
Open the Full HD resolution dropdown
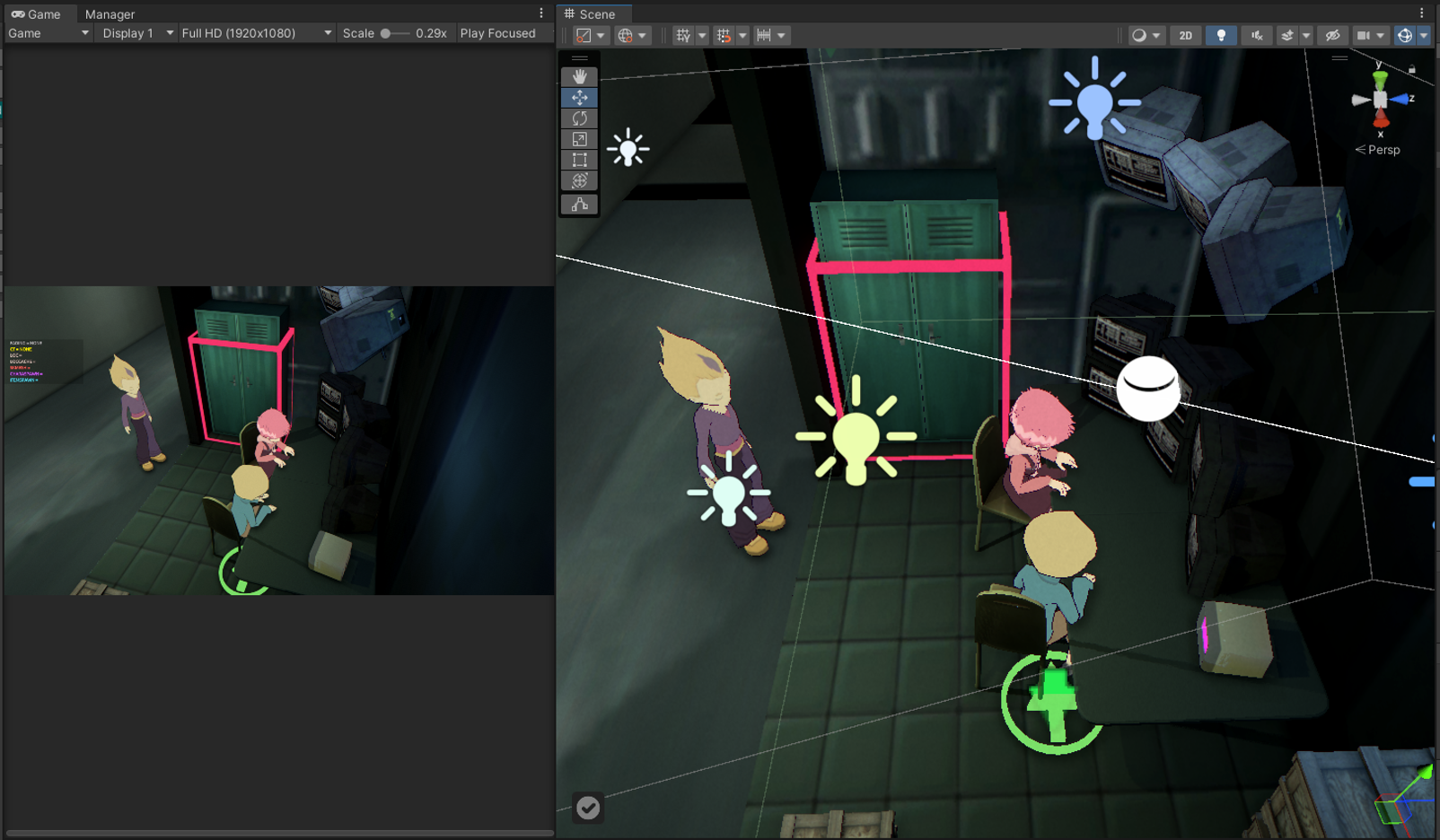point(256,33)
